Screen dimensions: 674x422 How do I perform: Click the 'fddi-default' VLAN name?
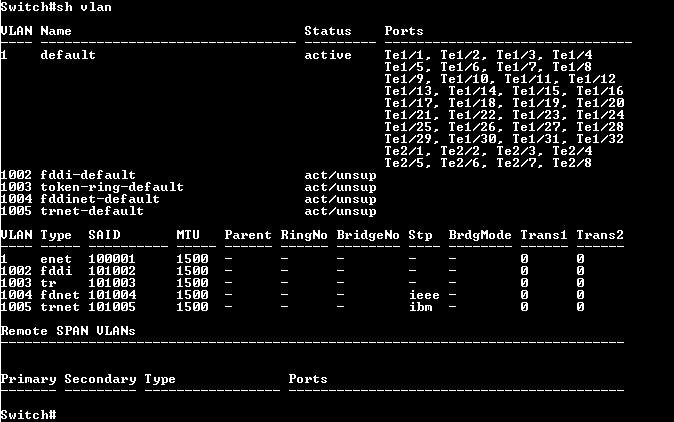pos(88,175)
